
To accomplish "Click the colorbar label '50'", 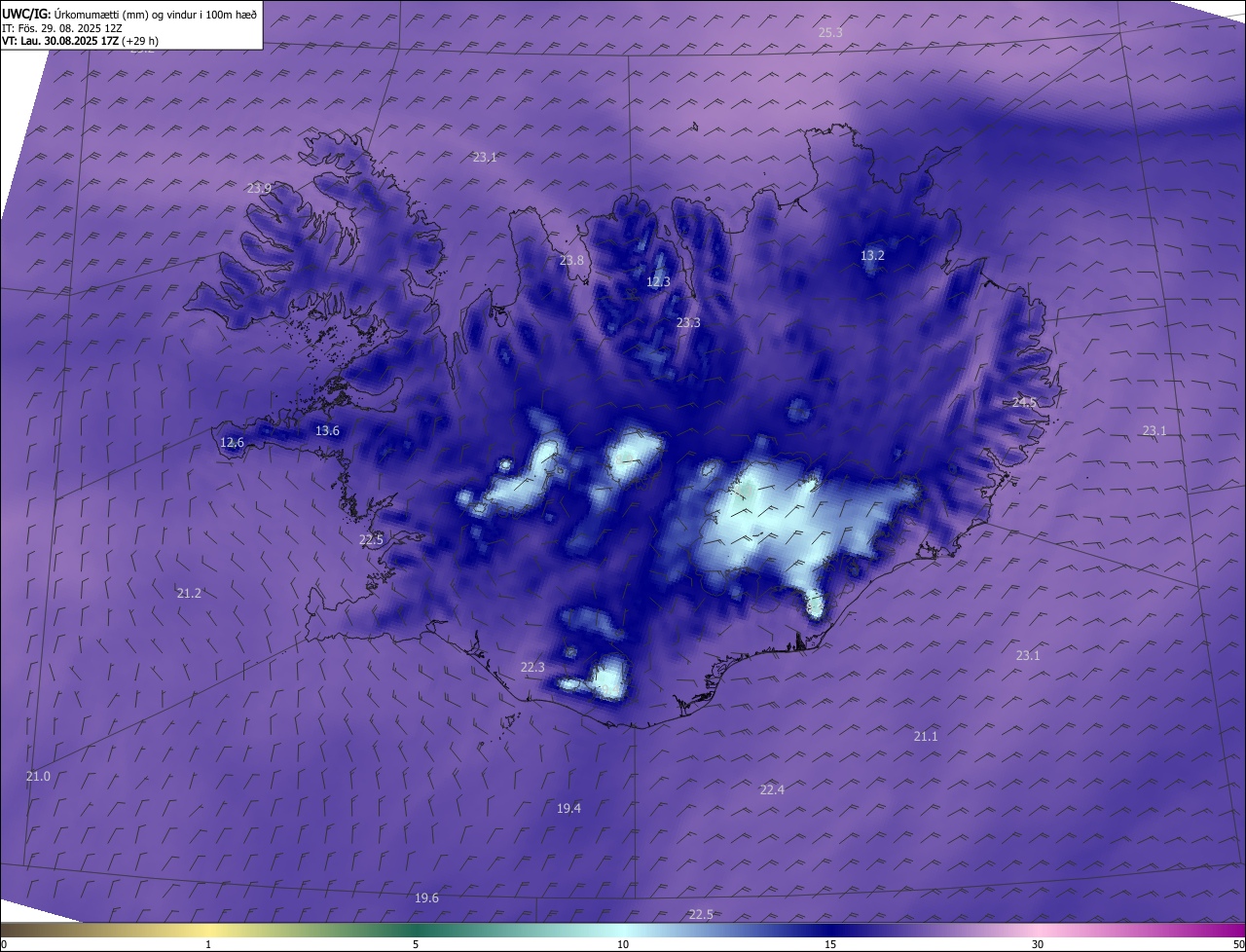I will click(x=1238, y=945).
